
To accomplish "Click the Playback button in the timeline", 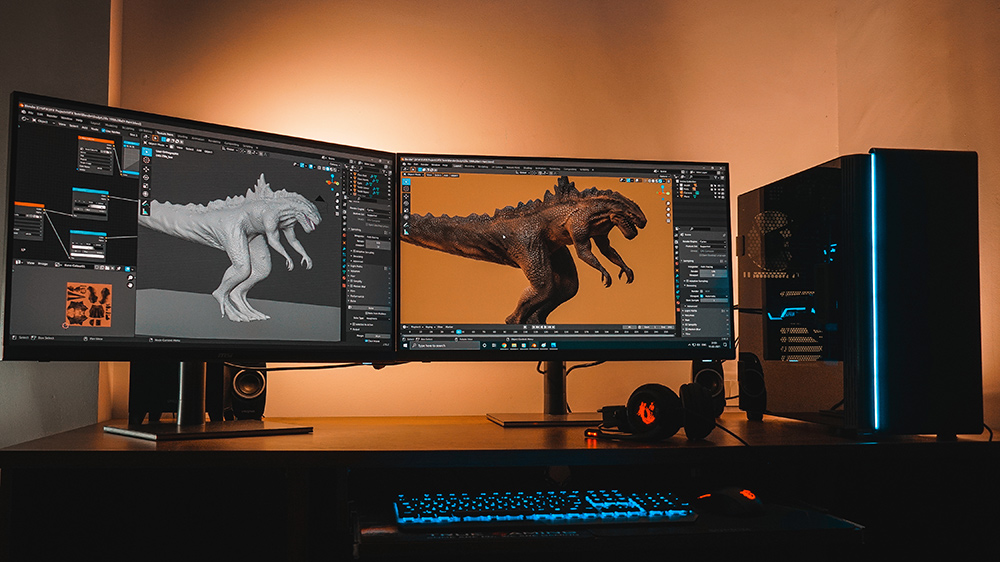I will point(414,326).
